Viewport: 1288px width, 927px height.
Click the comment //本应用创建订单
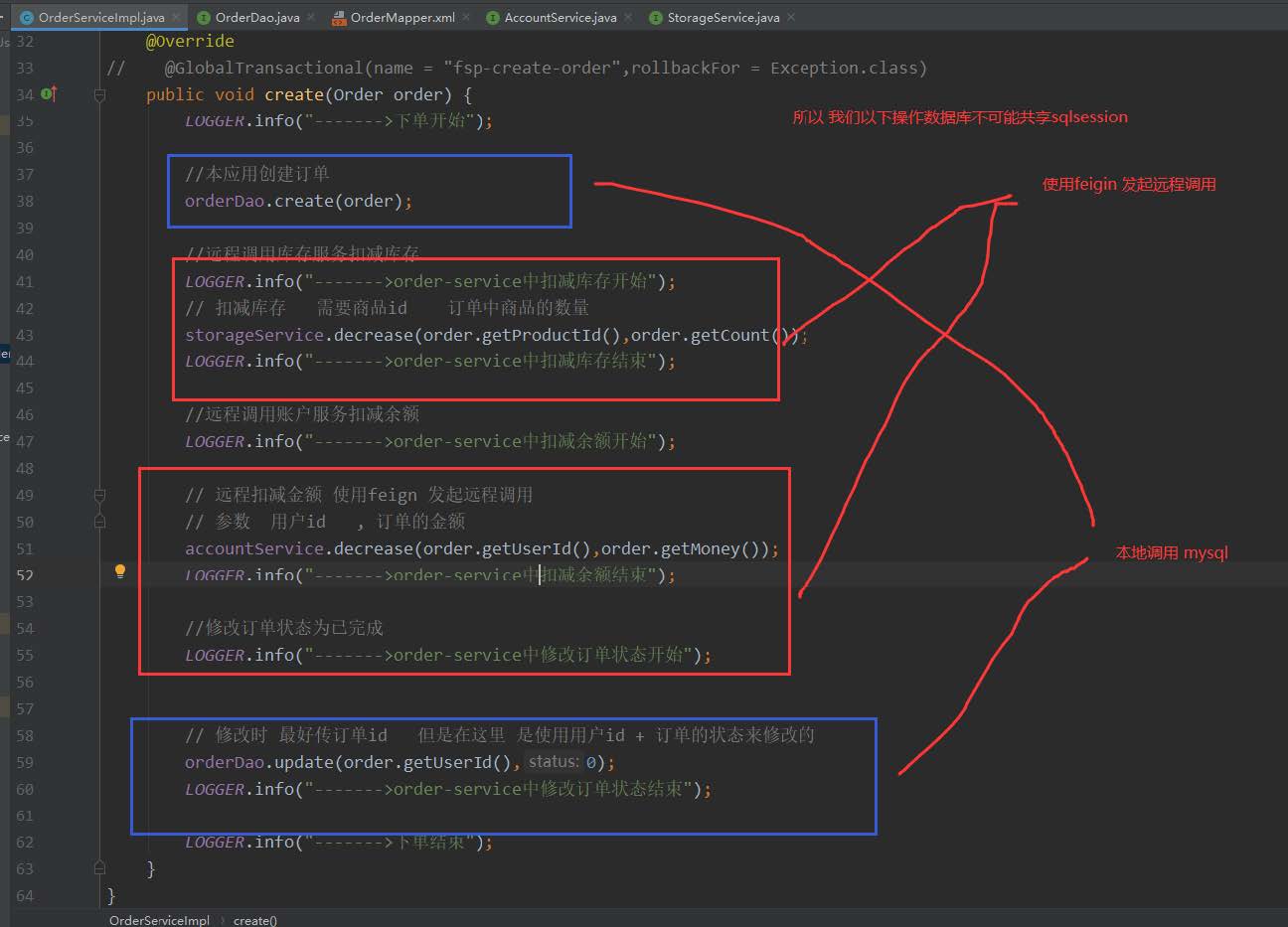coord(256,174)
